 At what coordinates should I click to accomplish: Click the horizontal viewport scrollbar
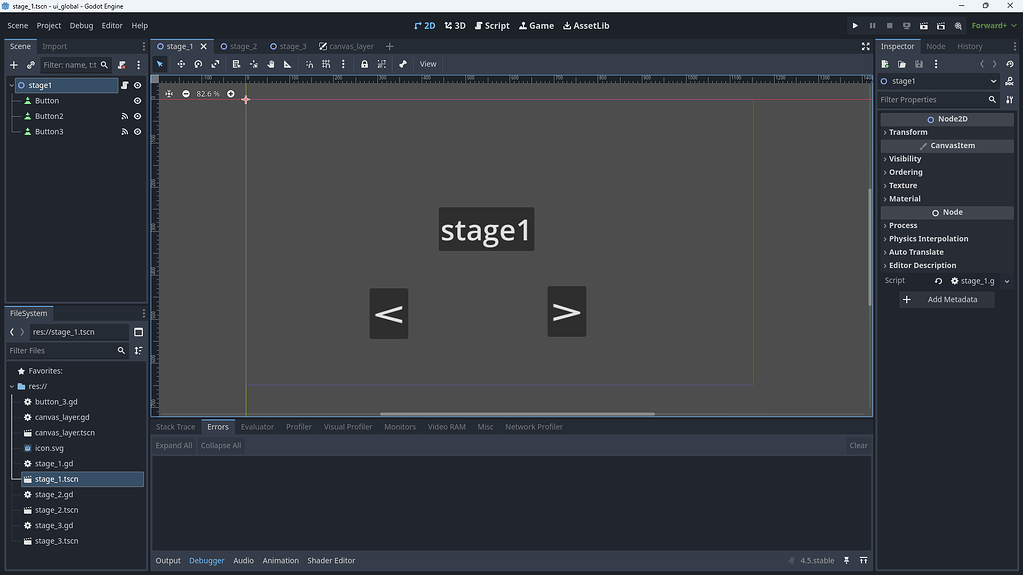517,414
